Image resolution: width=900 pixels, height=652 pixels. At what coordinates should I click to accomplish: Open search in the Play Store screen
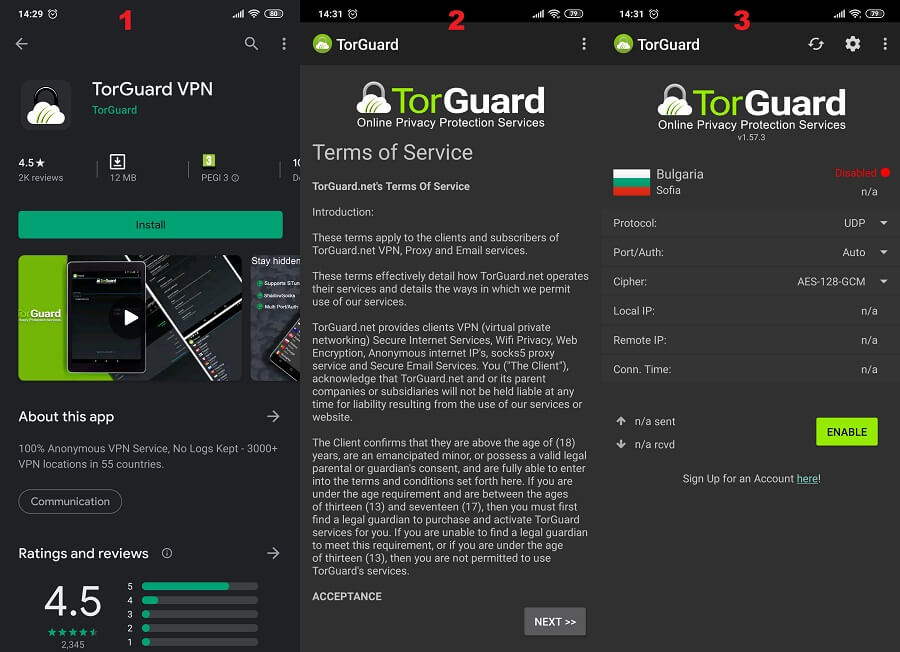coord(251,44)
